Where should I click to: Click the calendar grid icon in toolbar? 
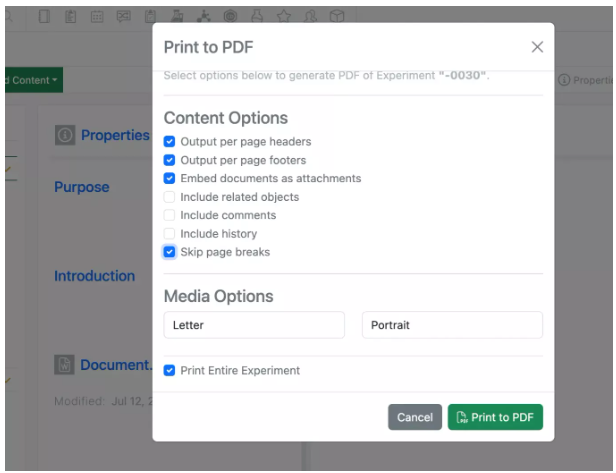(x=97, y=16)
